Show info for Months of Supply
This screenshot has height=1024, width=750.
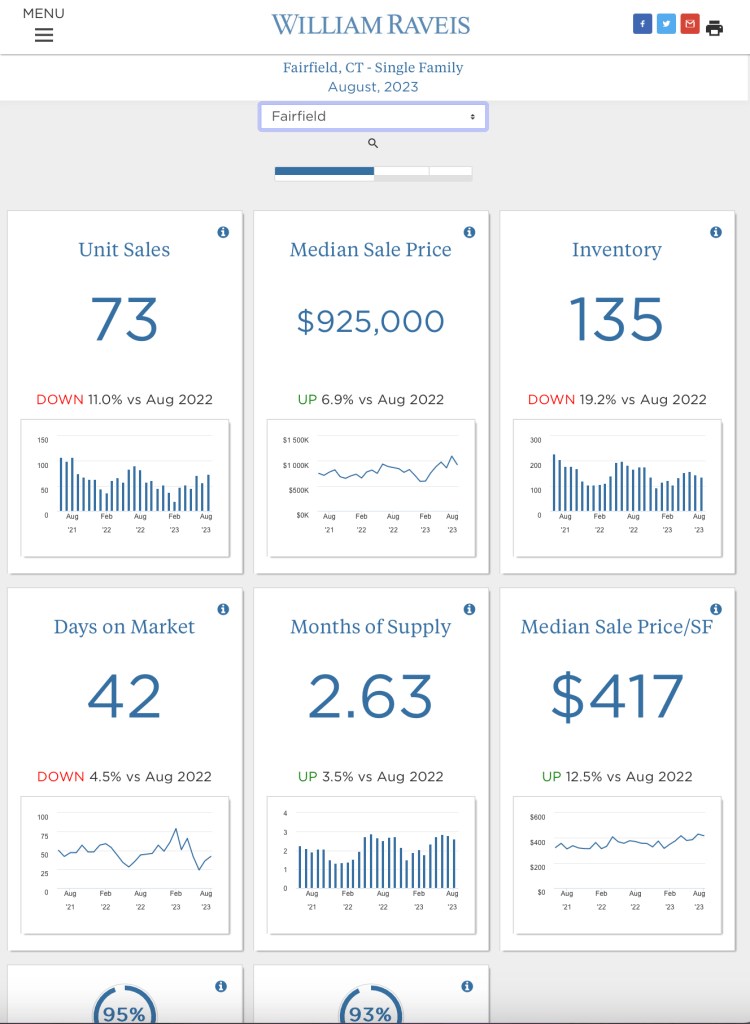tap(469, 609)
